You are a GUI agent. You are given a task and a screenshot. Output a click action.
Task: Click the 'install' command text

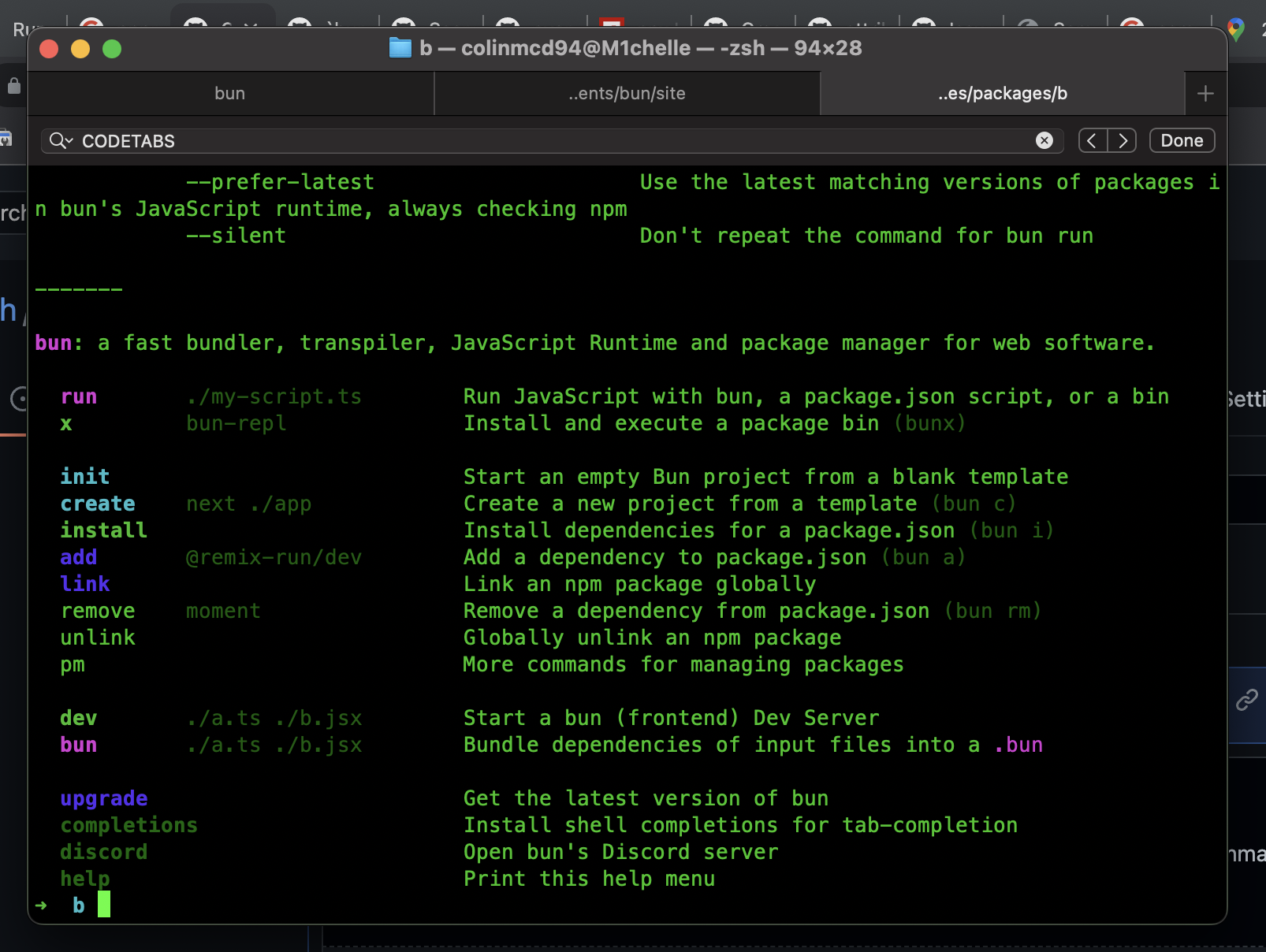pyautogui.click(x=104, y=530)
